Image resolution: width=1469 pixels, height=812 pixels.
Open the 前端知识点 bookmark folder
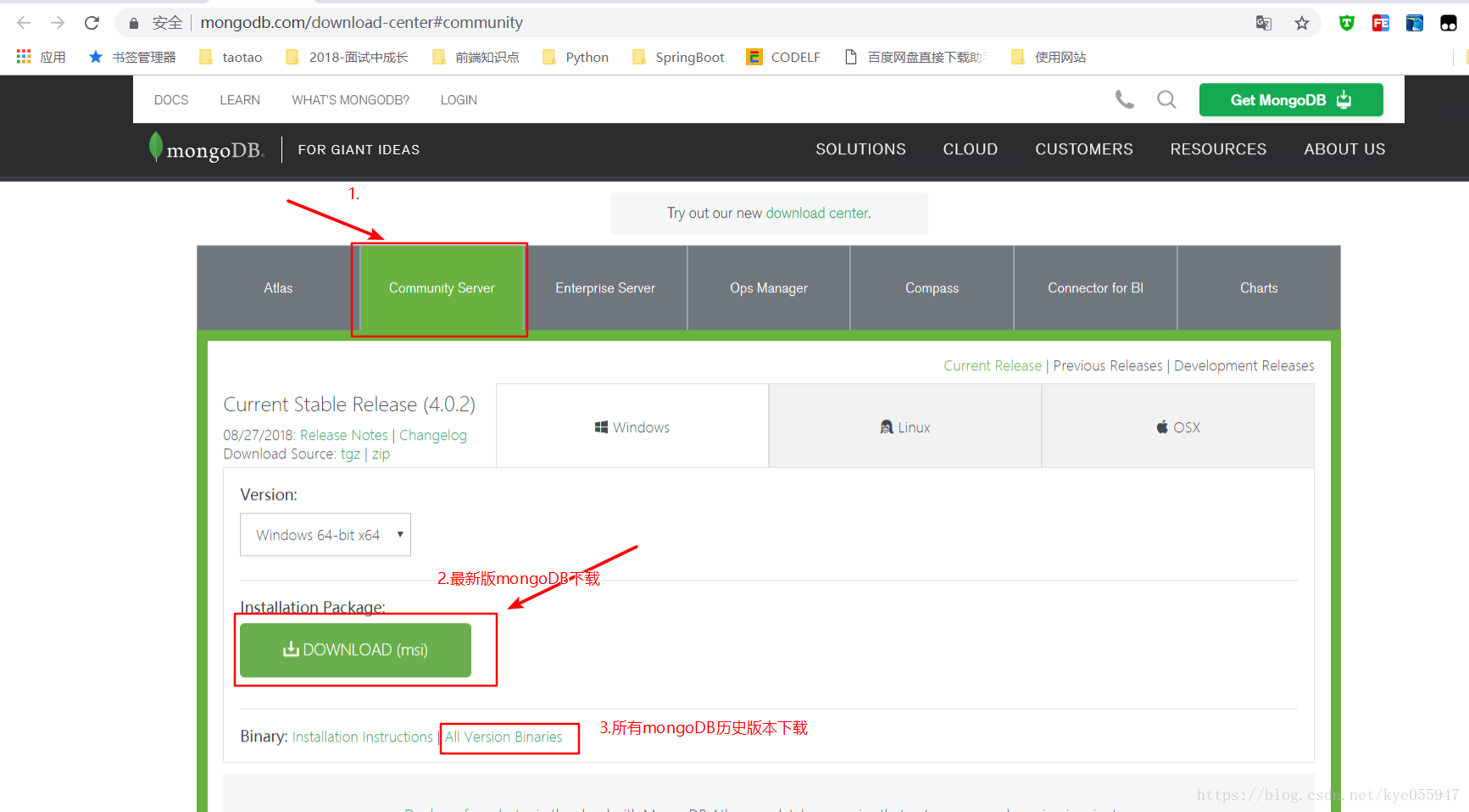tap(476, 57)
